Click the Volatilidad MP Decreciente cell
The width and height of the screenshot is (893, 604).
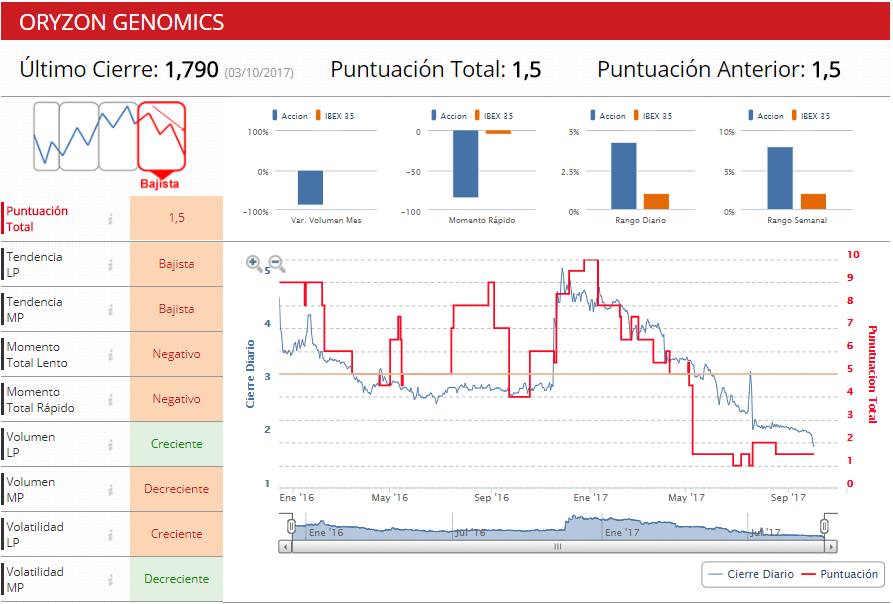click(177, 579)
